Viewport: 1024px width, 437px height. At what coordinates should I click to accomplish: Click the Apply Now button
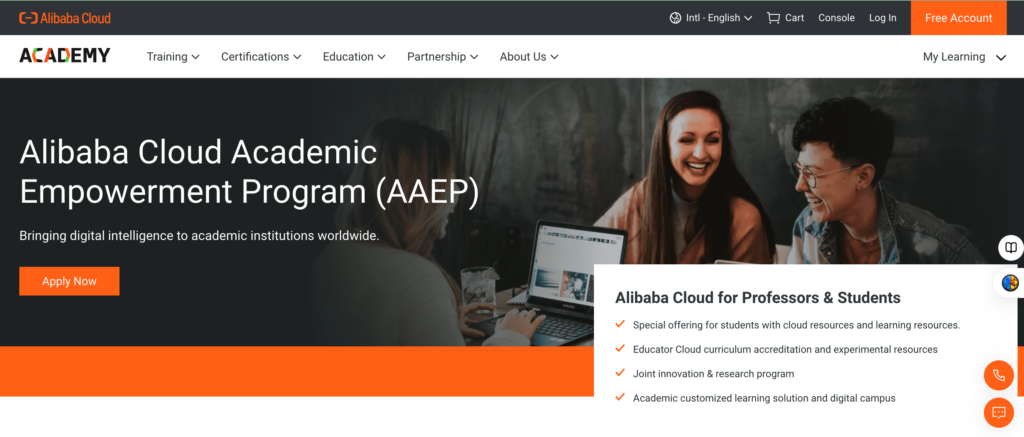tap(69, 281)
